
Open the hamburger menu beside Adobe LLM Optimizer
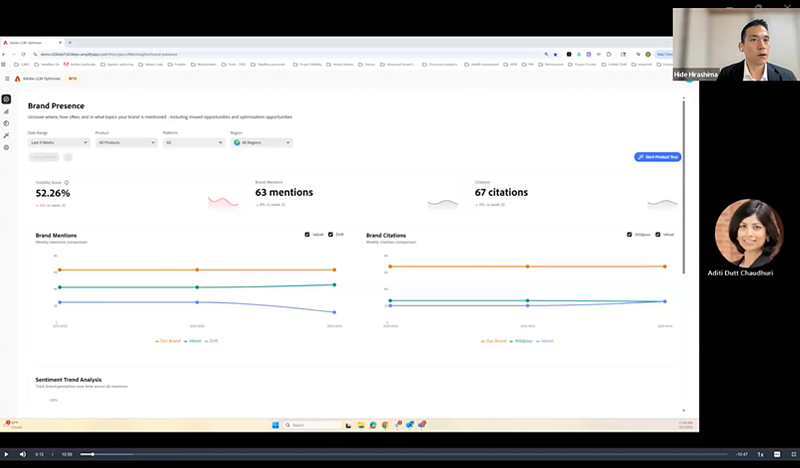[7, 78]
